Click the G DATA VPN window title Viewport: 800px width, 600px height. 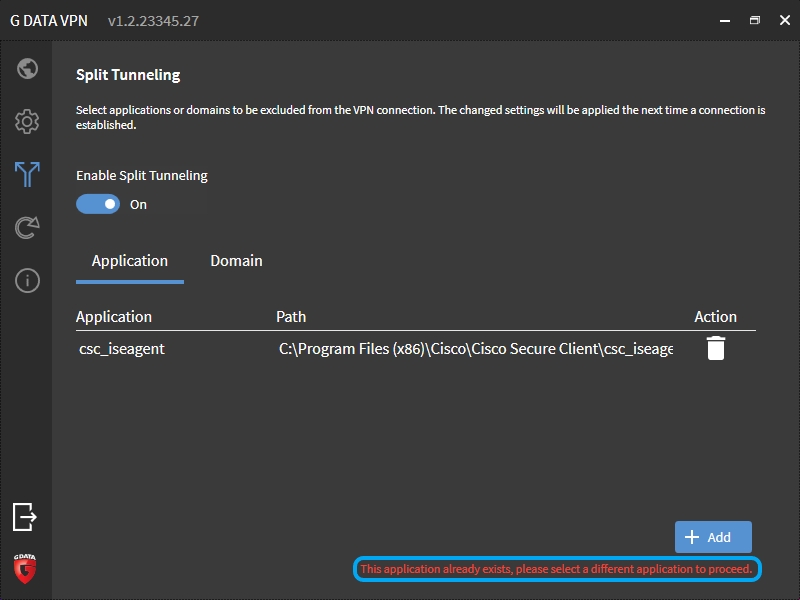[49, 21]
